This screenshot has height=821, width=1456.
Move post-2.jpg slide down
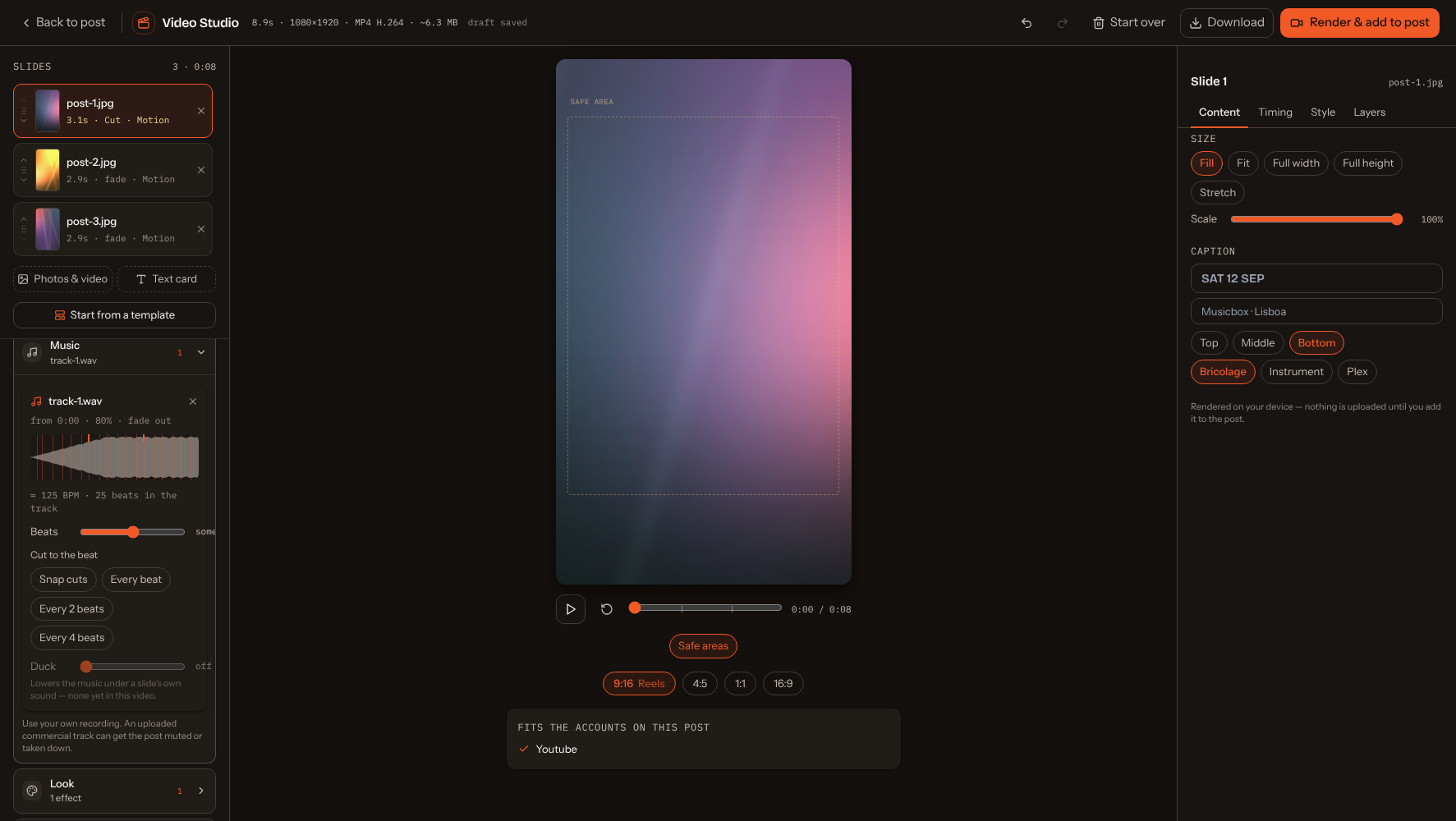(24, 180)
